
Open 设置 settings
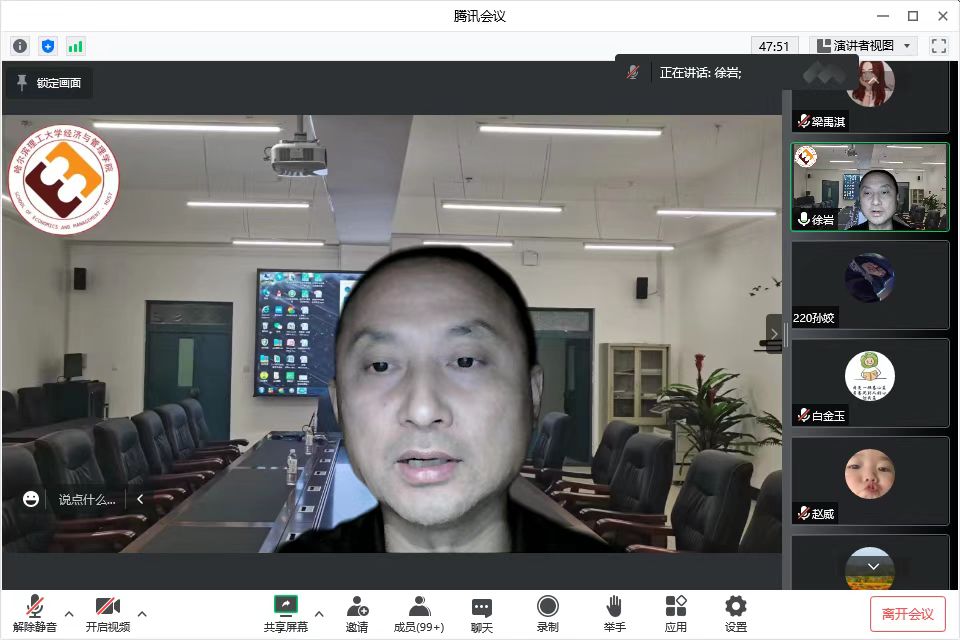736,613
